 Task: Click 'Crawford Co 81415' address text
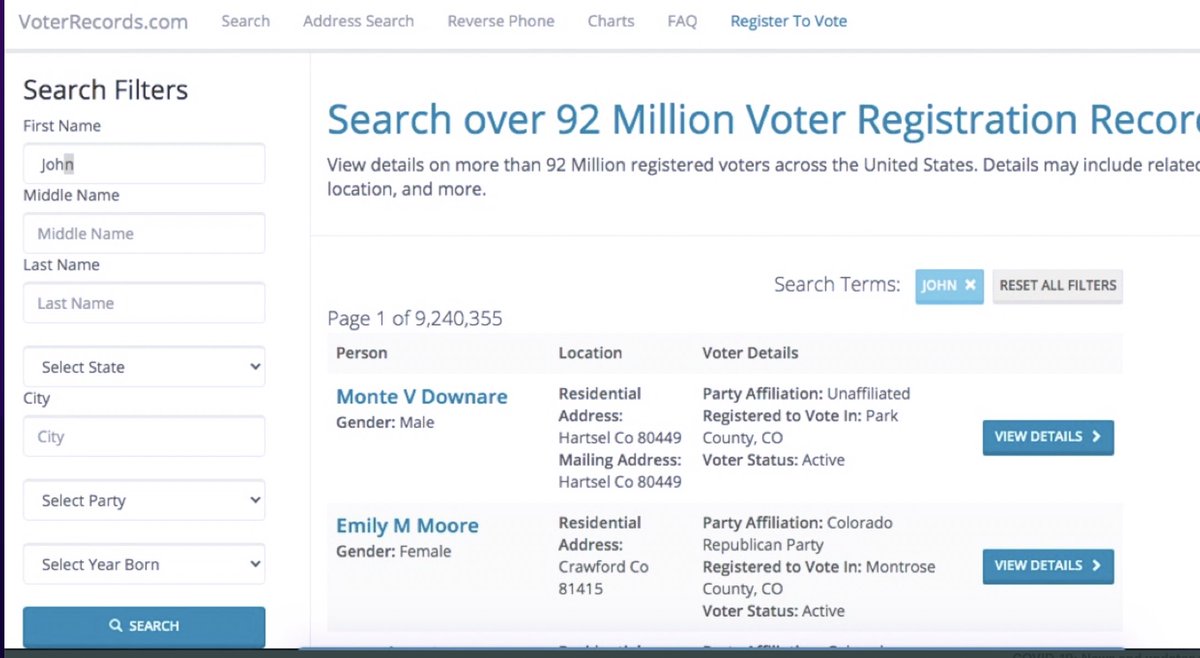coord(604,578)
